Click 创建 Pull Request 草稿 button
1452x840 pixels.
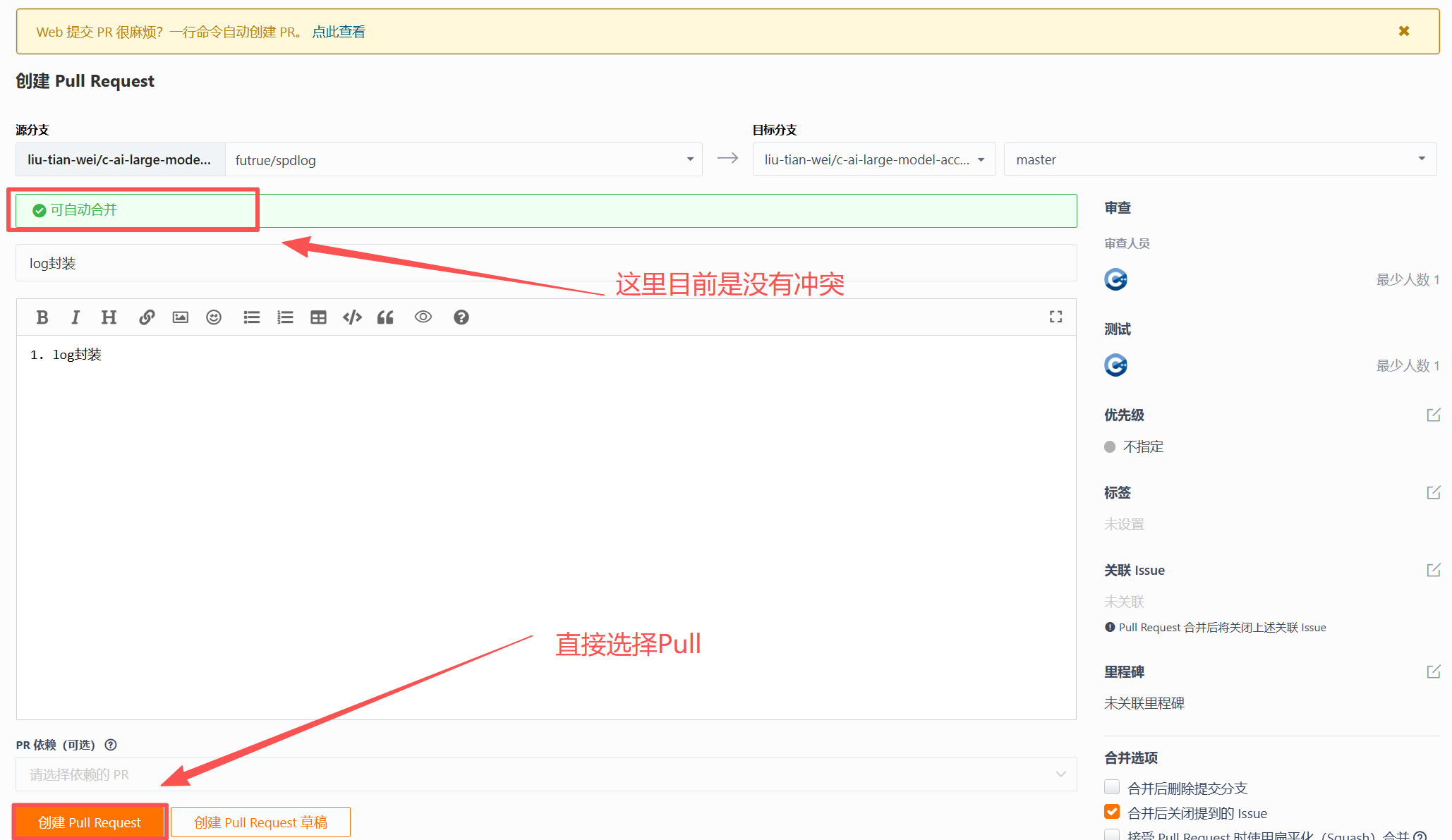coord(260,822)
